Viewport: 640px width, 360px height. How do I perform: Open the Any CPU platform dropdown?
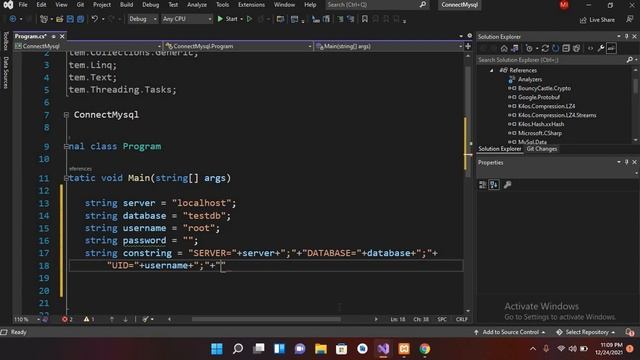point(187,19)
